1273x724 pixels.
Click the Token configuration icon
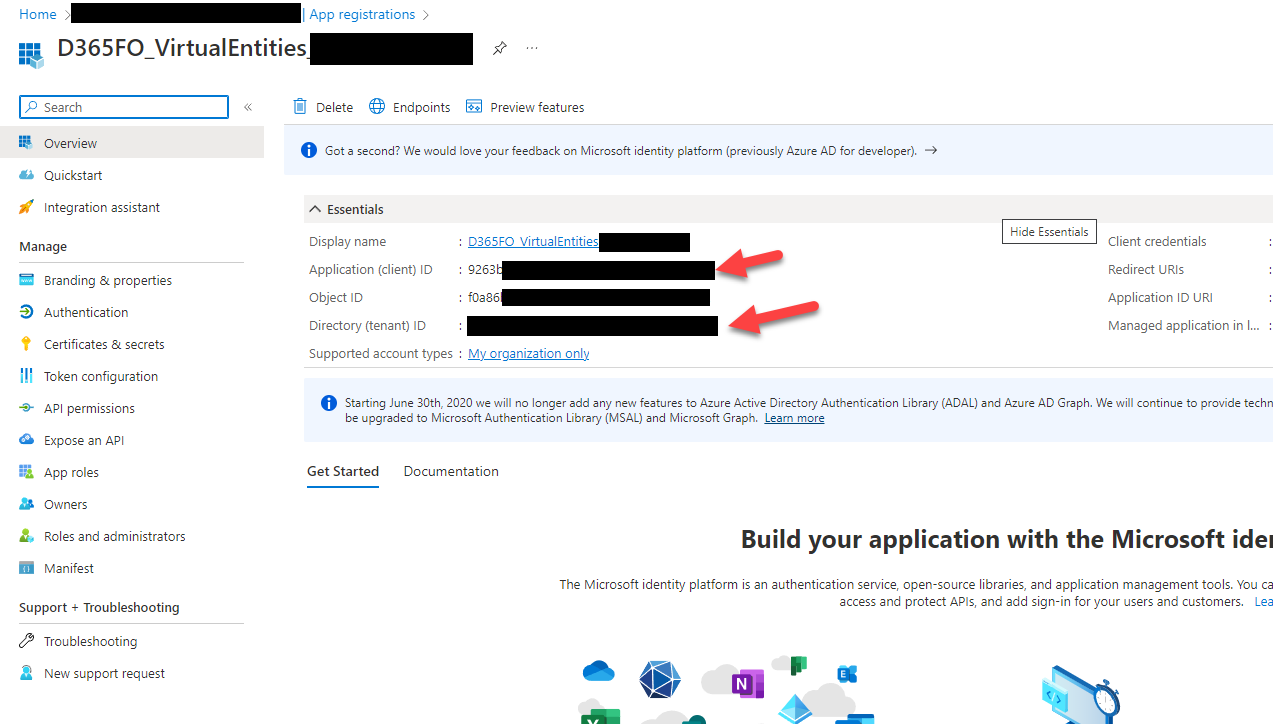26,376
